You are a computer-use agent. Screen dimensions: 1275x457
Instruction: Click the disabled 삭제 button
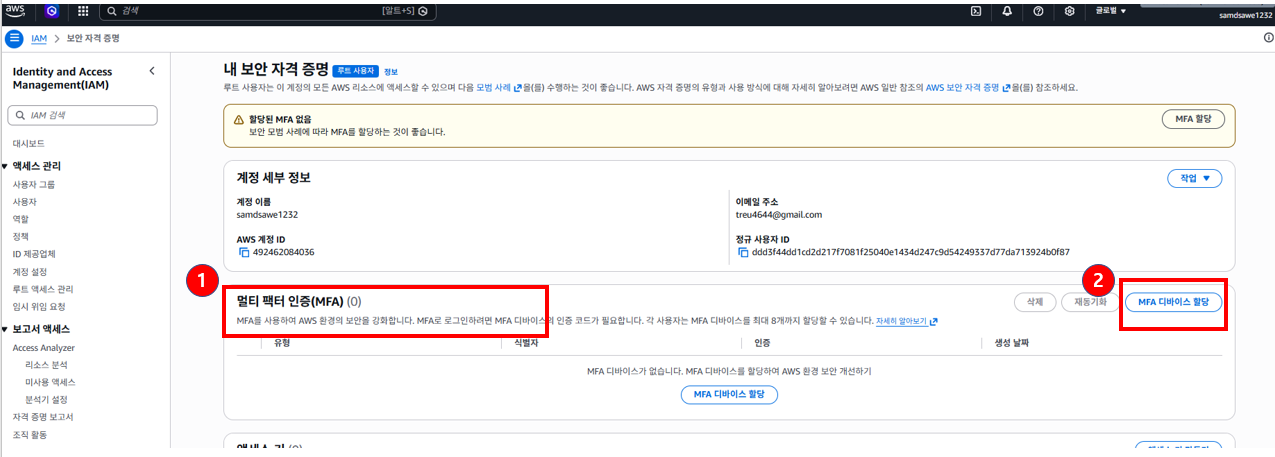point(1035,301)
